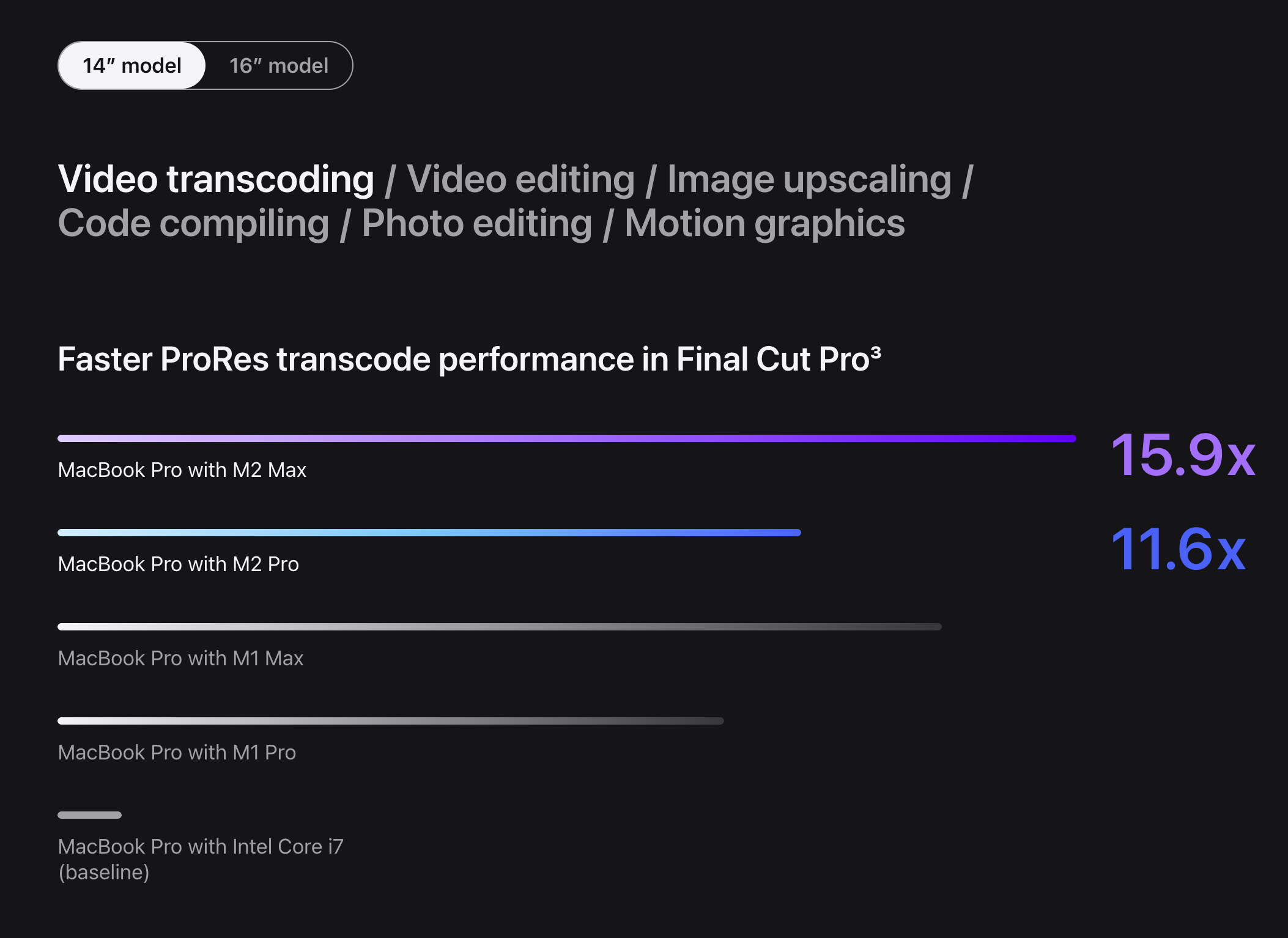Screen dimensions: 1288x938
Task: Click footnote 3 superscript after Final Cut Pro
Action: tap(876, 352)
